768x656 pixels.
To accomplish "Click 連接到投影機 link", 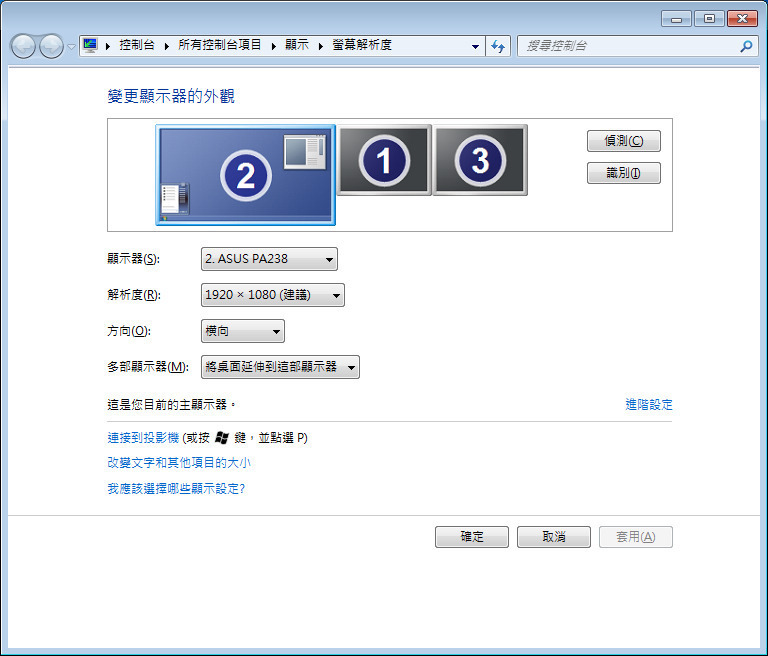I will [143, 437].
